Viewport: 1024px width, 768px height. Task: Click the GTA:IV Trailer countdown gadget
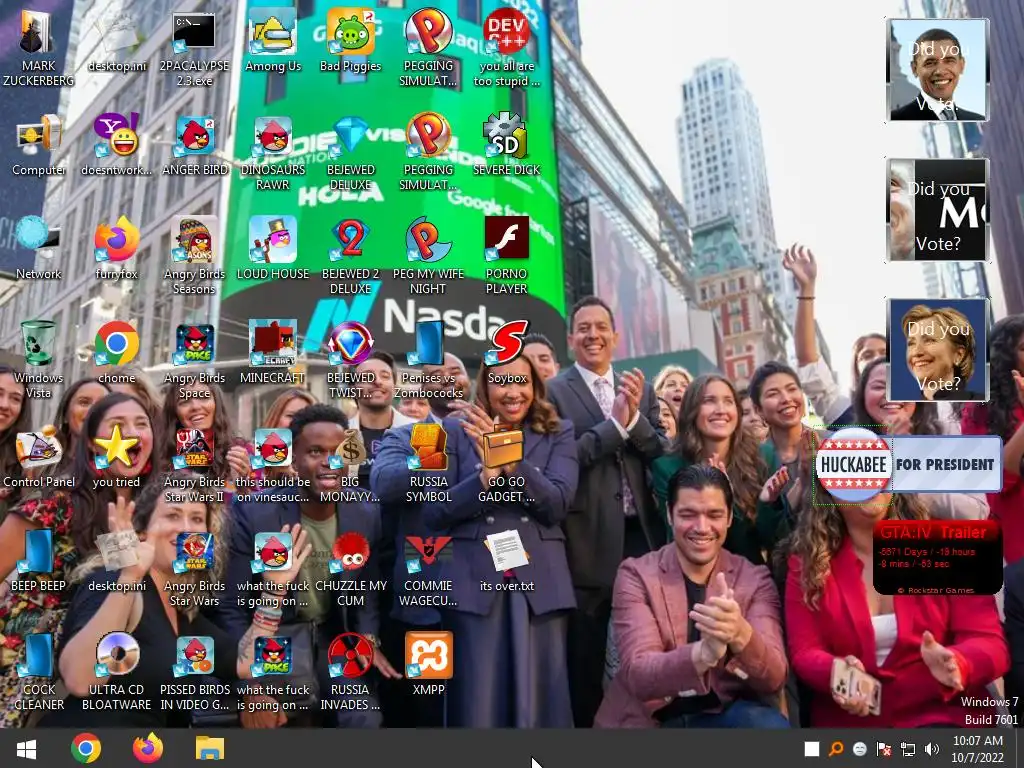coord(938,557)
